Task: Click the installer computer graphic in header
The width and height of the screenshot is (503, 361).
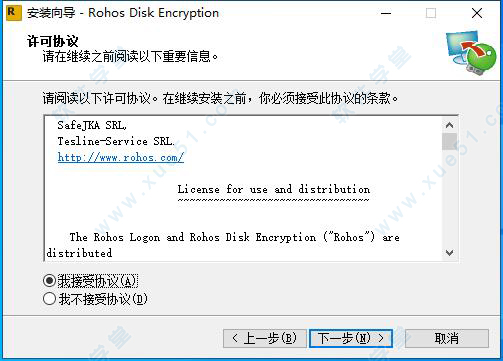Action: click(x=471, y=53)
